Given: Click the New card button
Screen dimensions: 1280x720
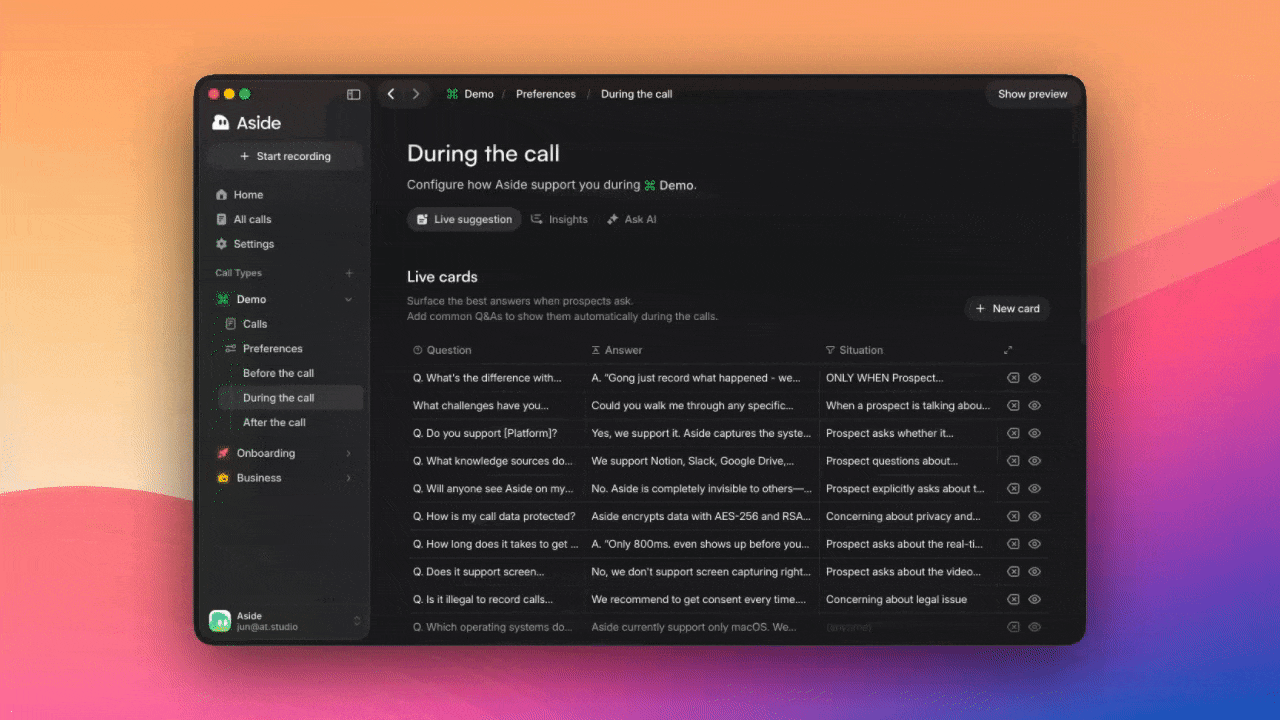Looking at the screenshot, I should pyautogui.click(x=1007, y=309).
